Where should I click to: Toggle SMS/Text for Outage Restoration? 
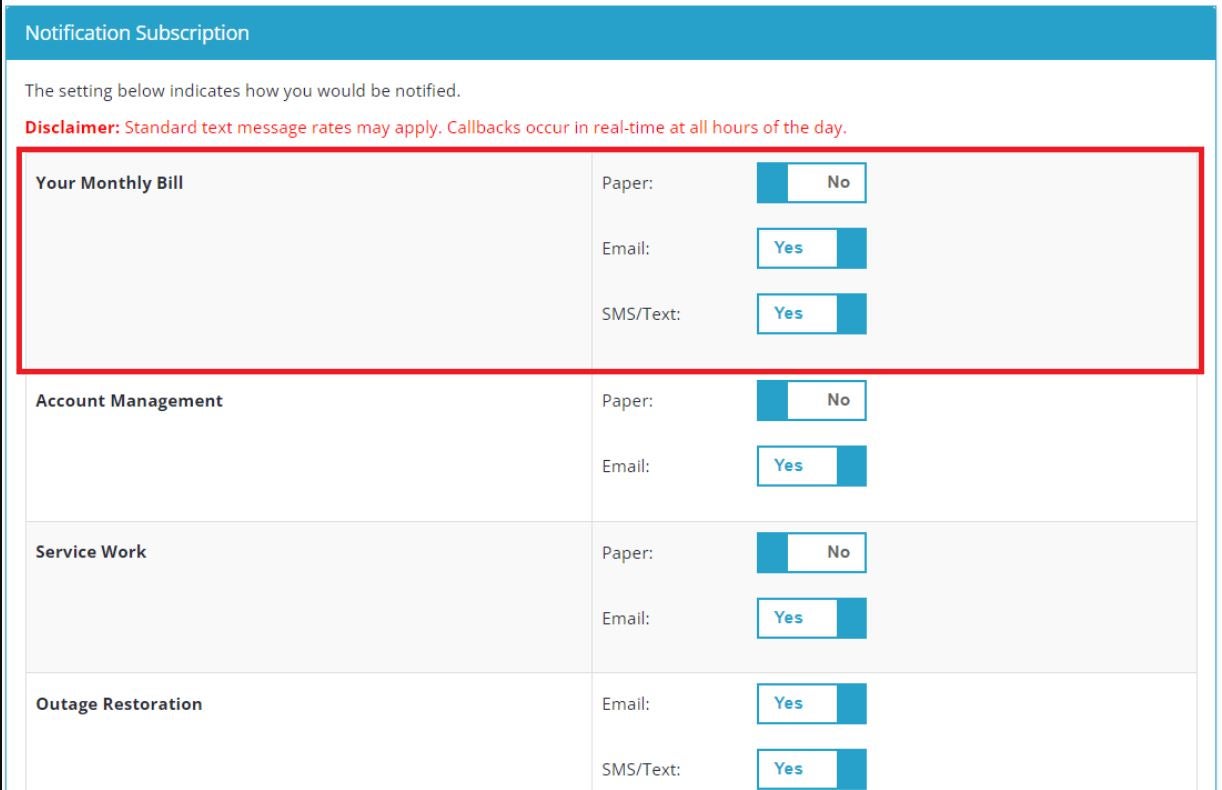[811, 769]
